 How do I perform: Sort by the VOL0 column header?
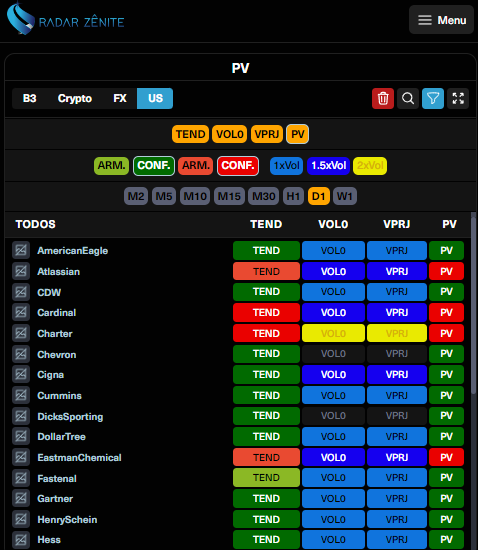(333, 224)
